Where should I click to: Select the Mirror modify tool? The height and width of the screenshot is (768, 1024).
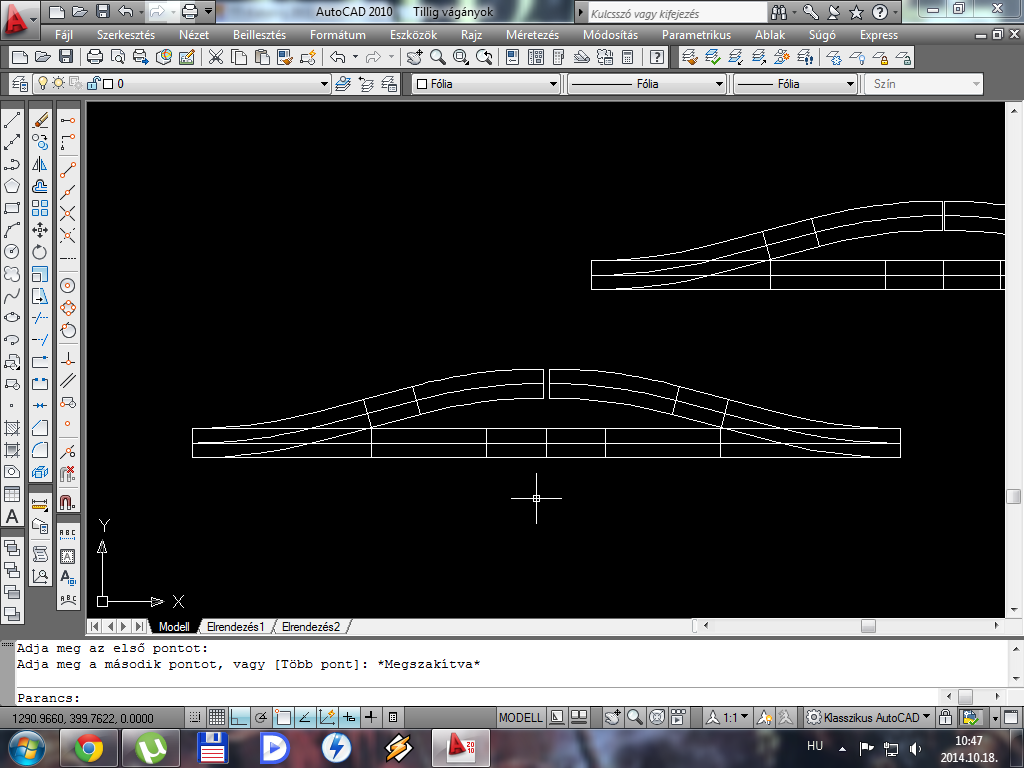40,164
